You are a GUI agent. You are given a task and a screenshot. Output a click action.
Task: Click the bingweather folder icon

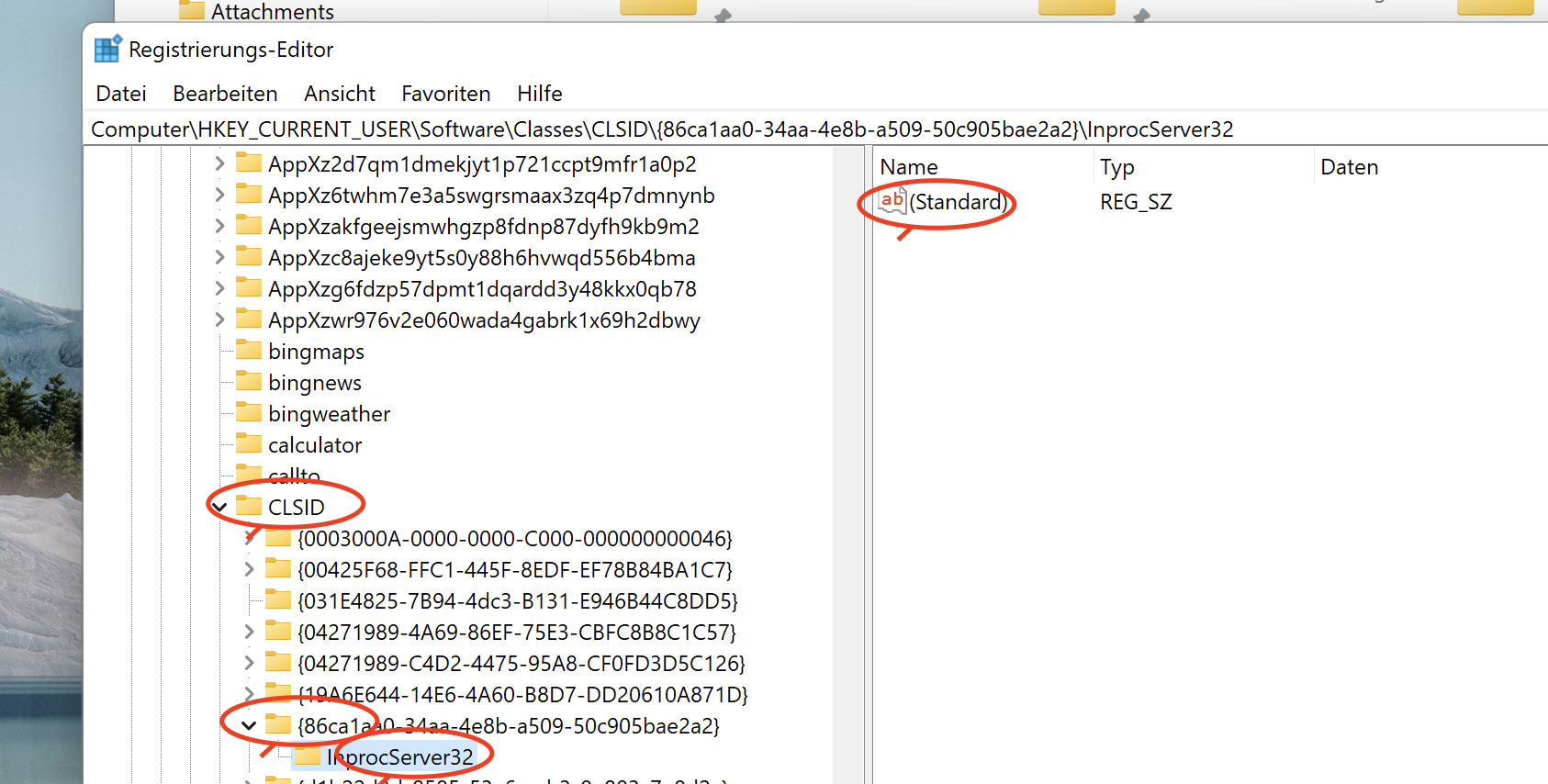[249, 413]
